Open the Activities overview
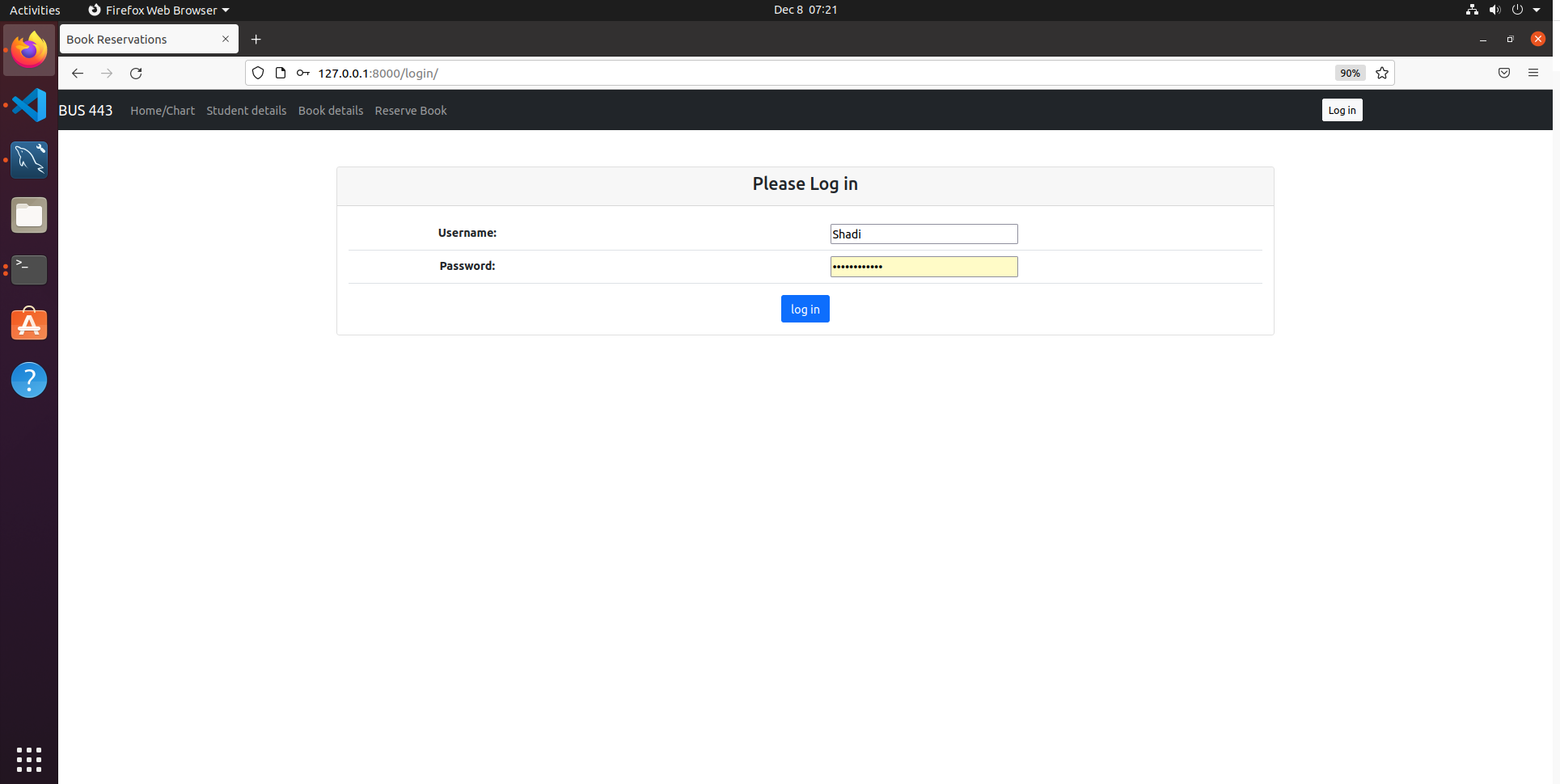Image resolution: width=1560 pixels, height=784 pixels. 35,10
